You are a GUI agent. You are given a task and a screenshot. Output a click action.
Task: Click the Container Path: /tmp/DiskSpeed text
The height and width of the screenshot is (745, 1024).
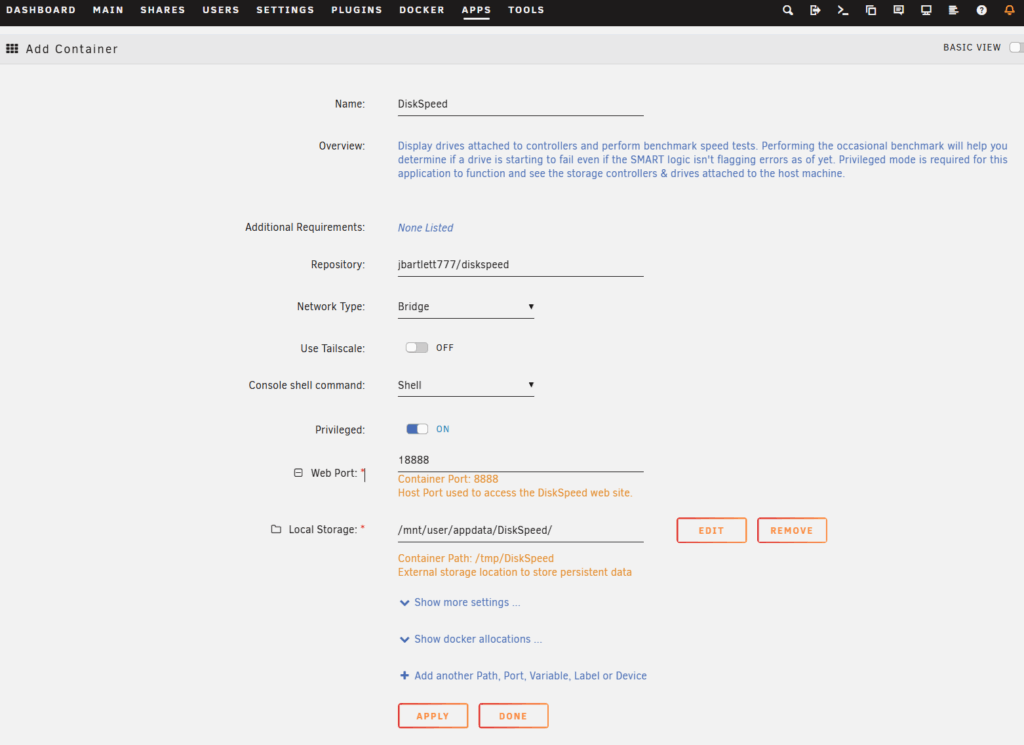(475, 558)
